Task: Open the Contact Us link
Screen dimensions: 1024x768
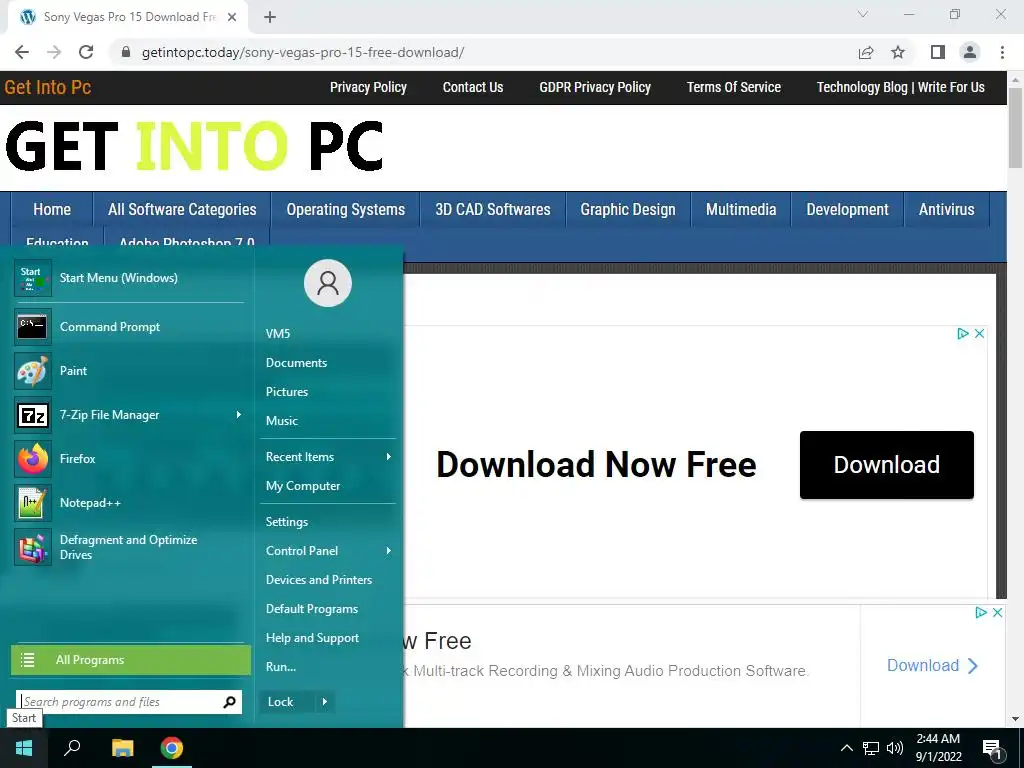Action: 473,88
